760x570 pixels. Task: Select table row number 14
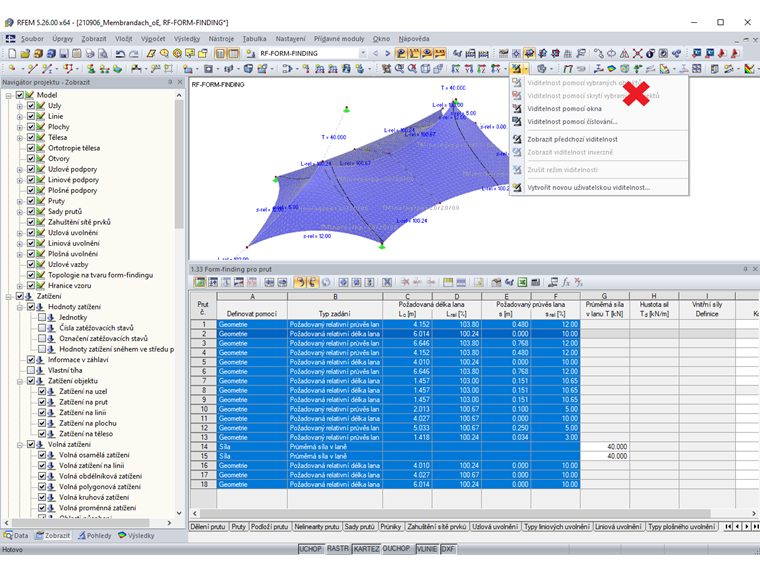coord(204,447)
